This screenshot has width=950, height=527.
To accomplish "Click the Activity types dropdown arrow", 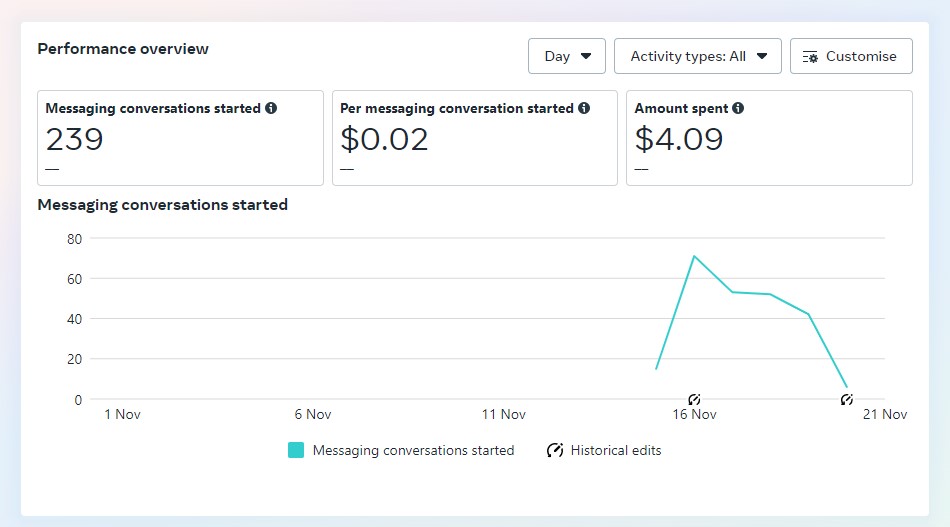I will tap(762, 56).
